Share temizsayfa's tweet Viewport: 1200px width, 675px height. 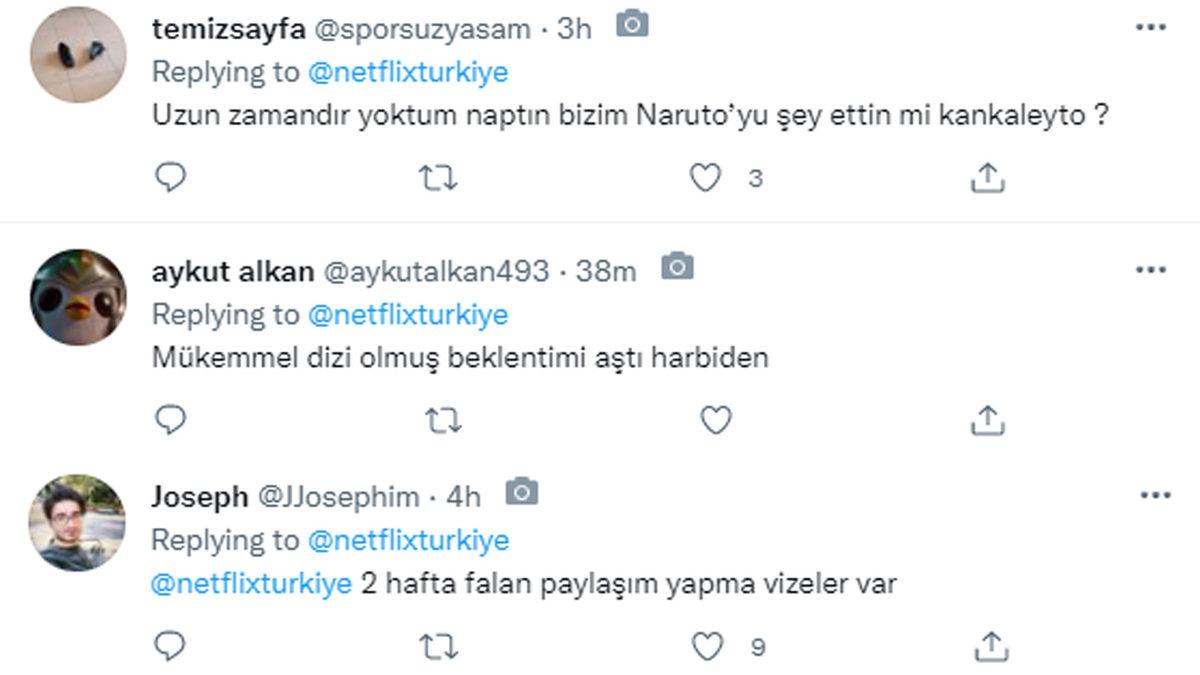(987, 178)
